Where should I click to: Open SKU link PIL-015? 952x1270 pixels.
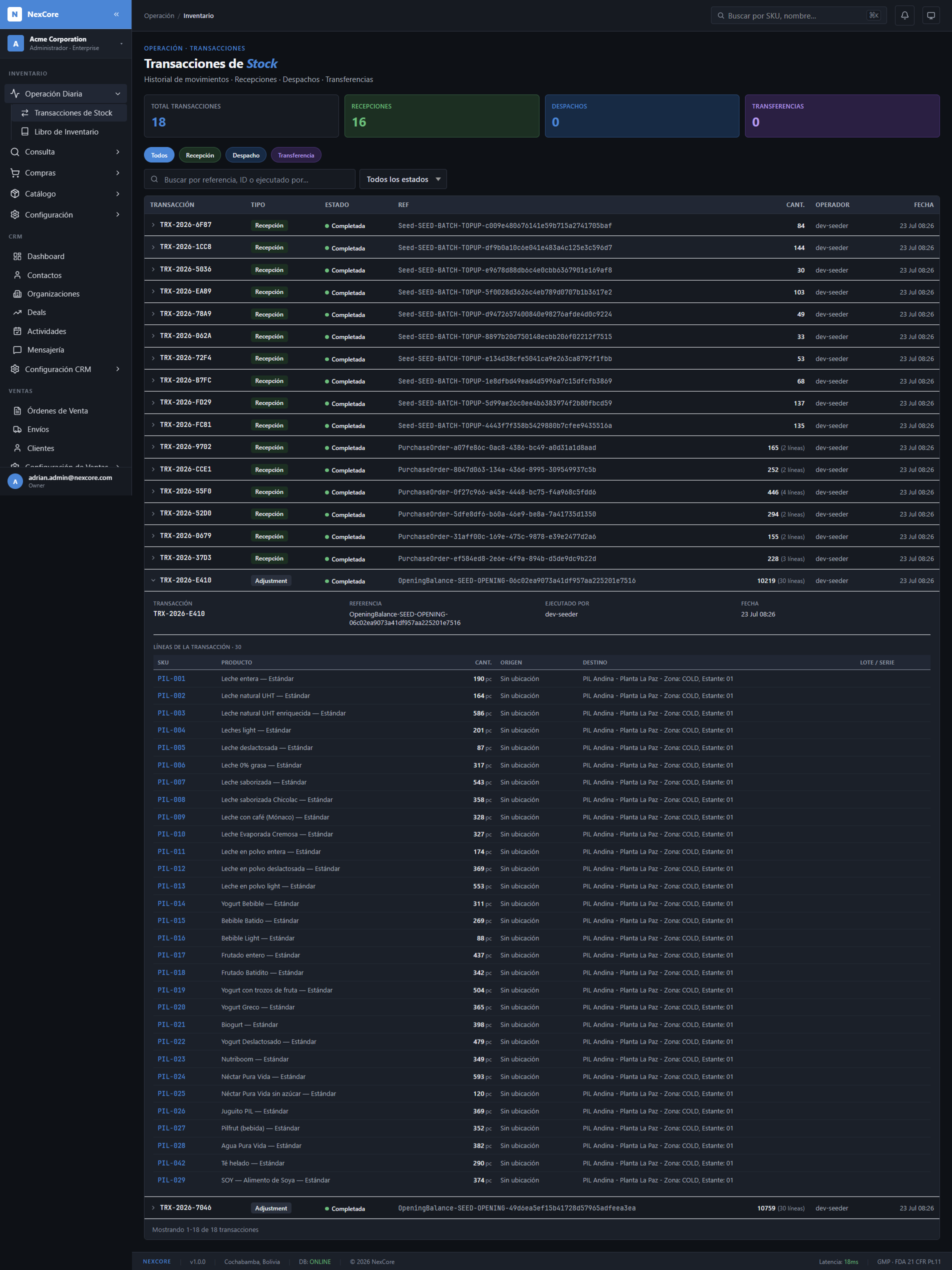[x=171, y=920]
